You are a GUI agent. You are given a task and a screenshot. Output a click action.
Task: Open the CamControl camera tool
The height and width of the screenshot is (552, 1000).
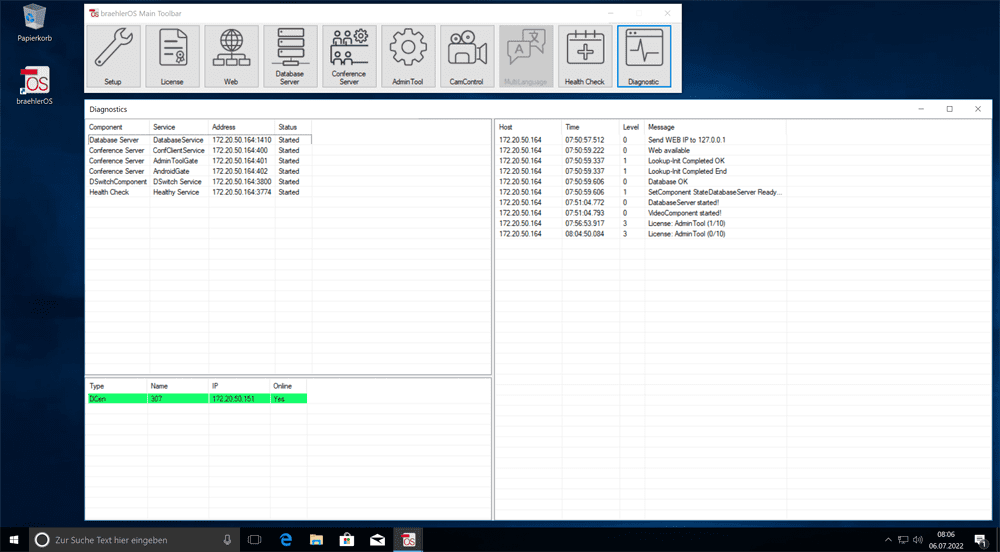pyautogui.click(x=467, y=56)
